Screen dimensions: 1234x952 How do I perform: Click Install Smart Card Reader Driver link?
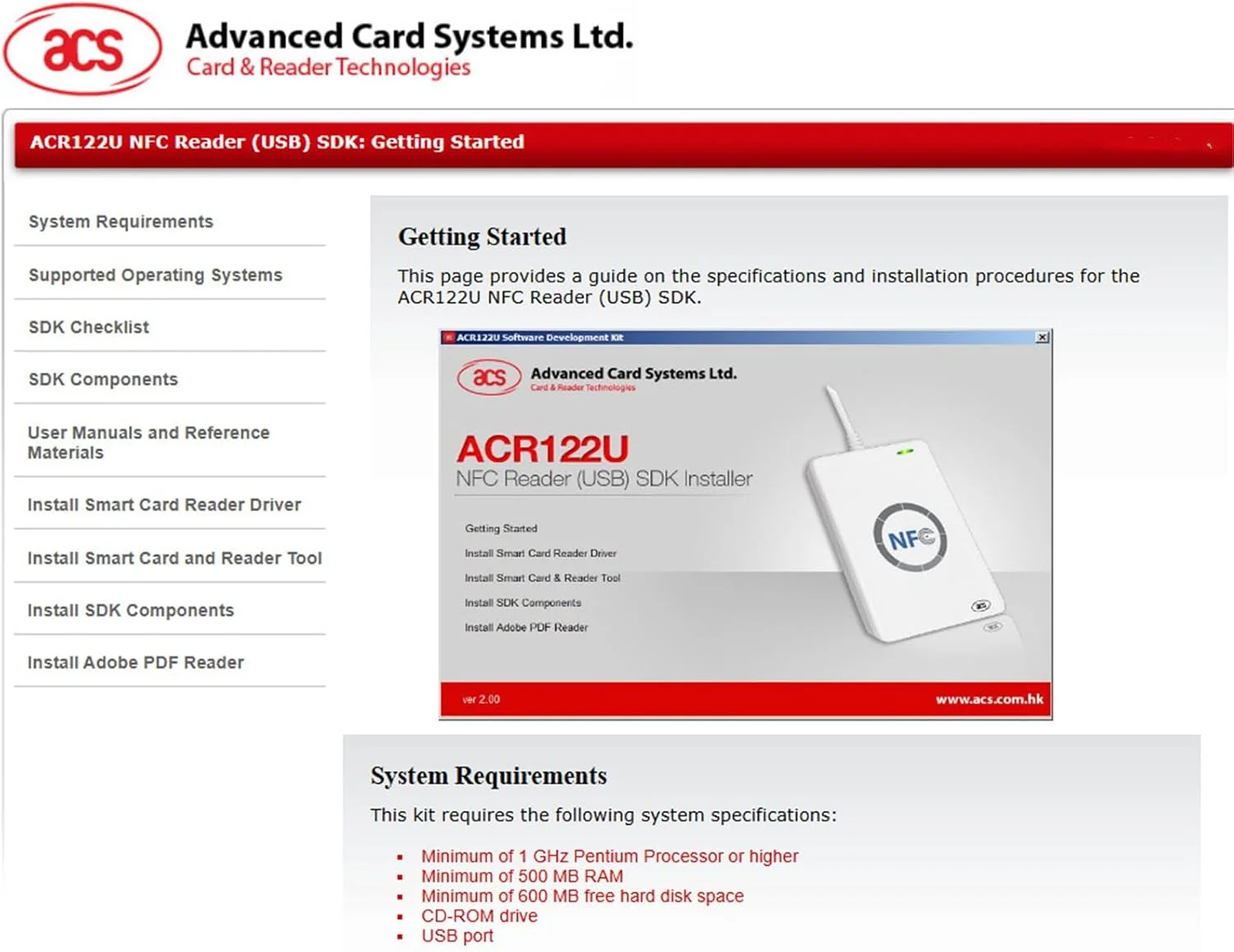165,504
